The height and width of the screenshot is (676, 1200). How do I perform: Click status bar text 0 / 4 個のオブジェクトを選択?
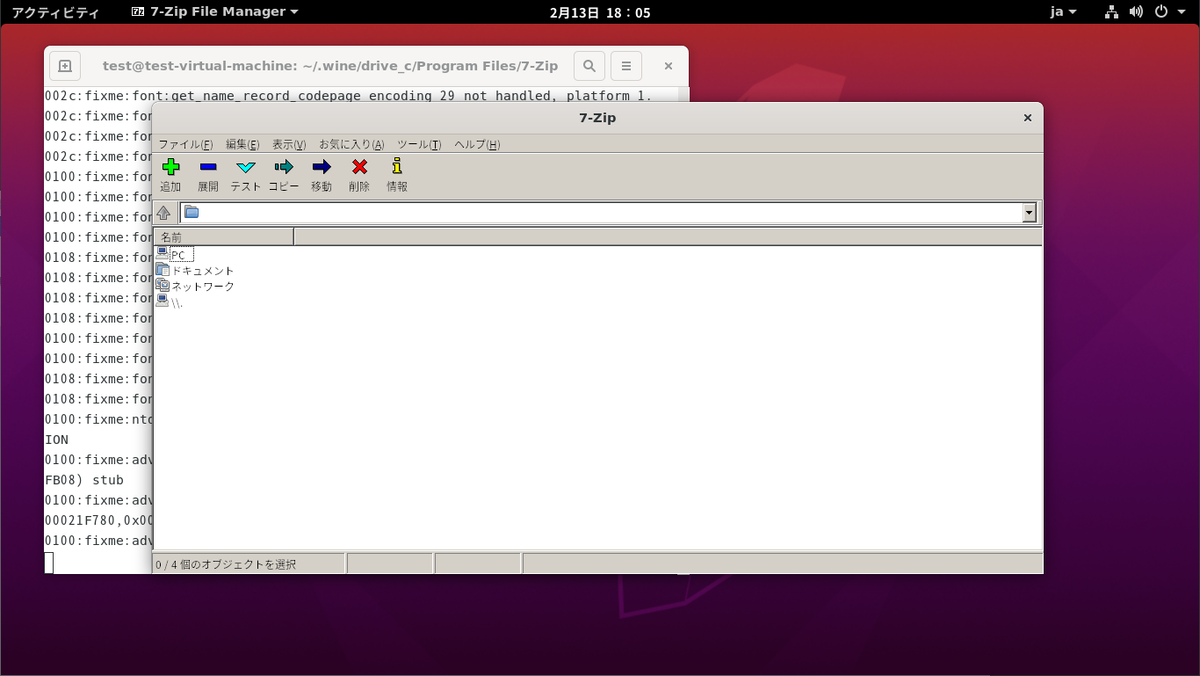[226, 564]
